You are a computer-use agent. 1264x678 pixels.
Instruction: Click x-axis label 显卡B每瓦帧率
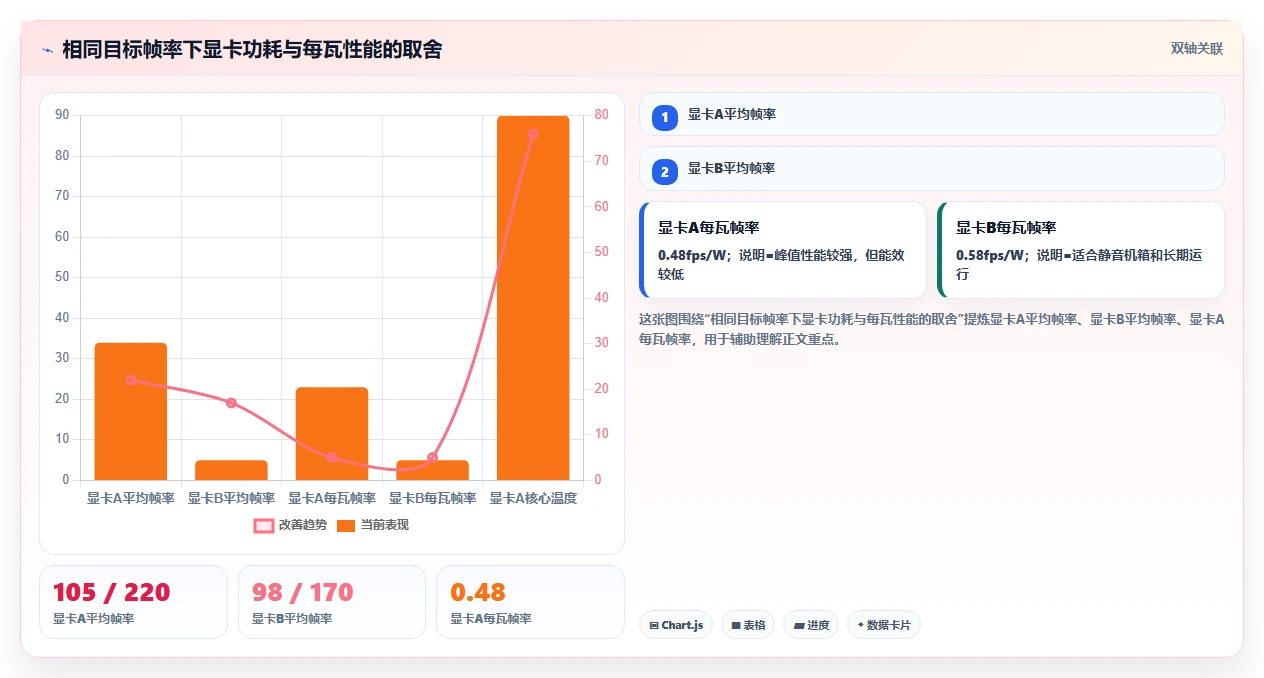(x=432, y=498)
